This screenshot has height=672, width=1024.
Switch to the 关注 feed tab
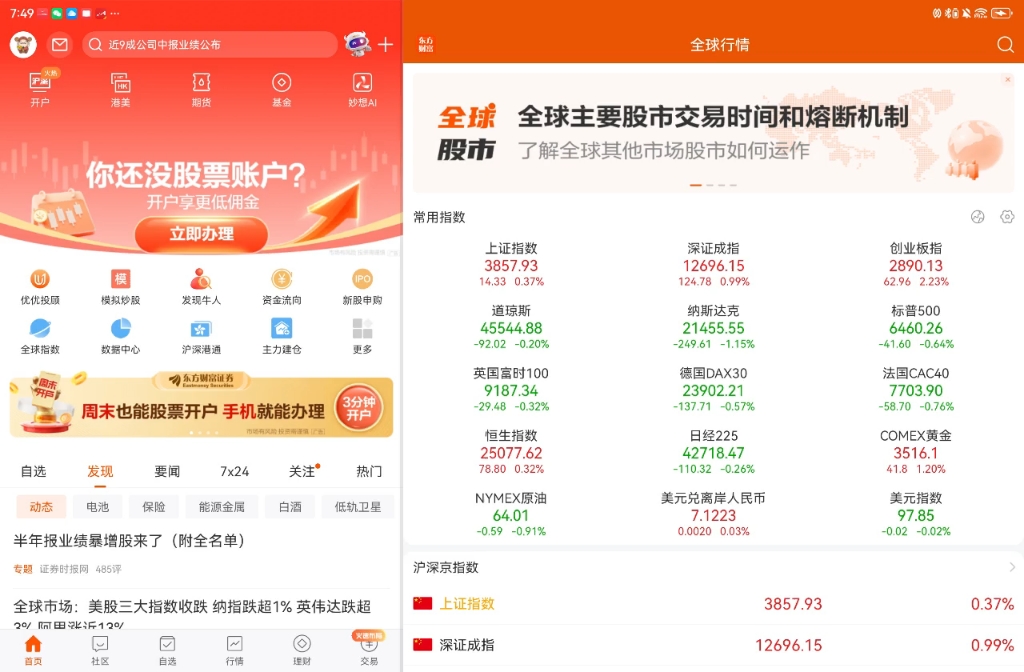[303, 472]
